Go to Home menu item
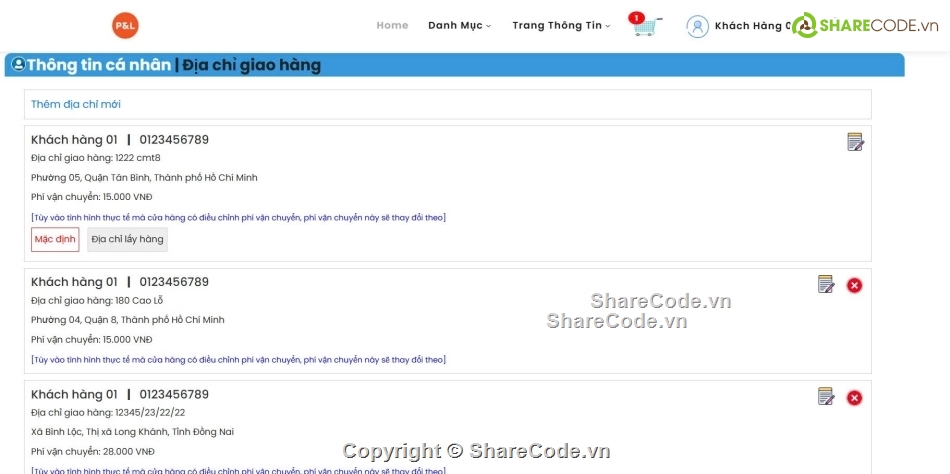 [392, 25]
